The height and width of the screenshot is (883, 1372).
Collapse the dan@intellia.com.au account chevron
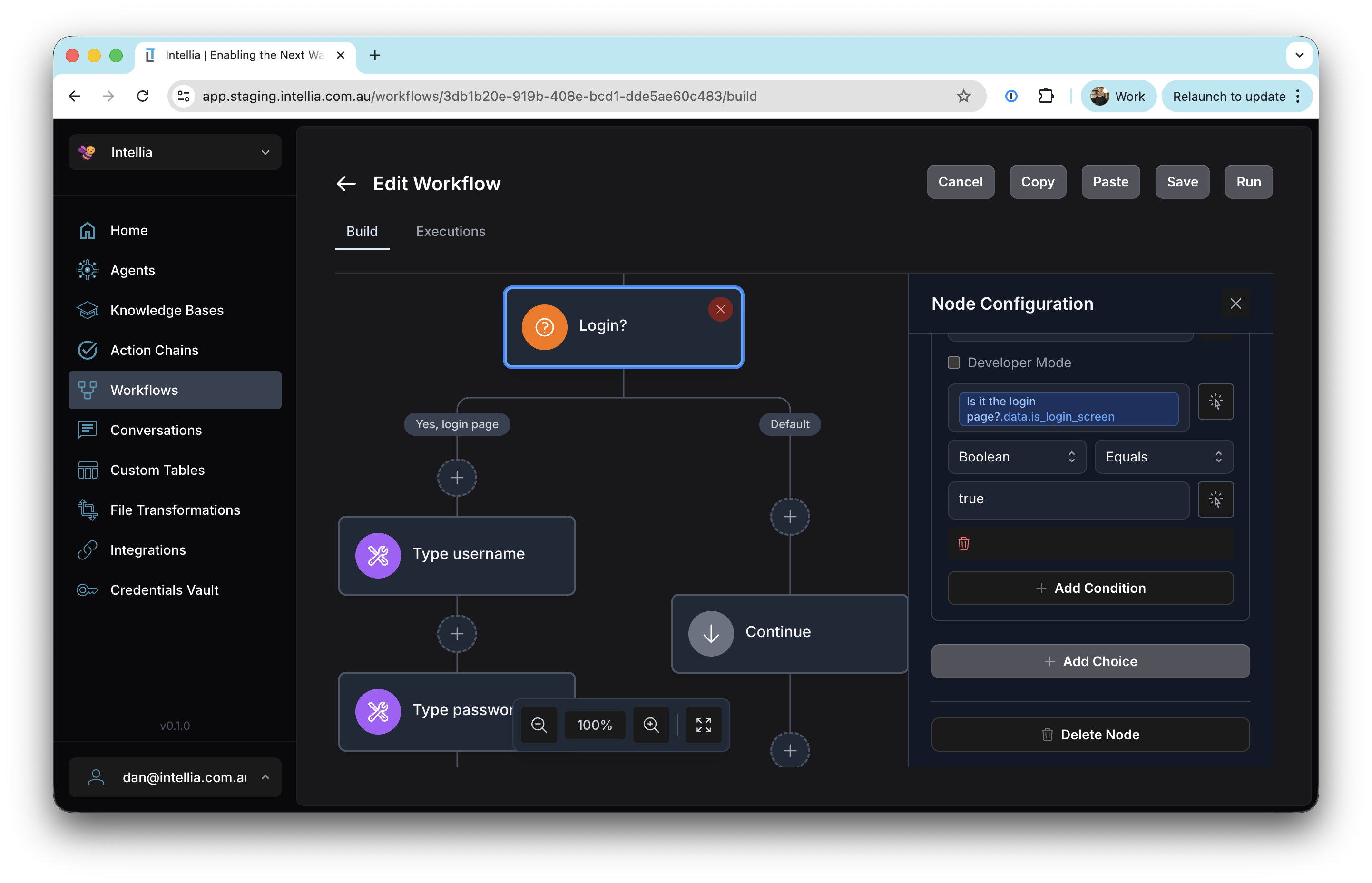[265, 777]
